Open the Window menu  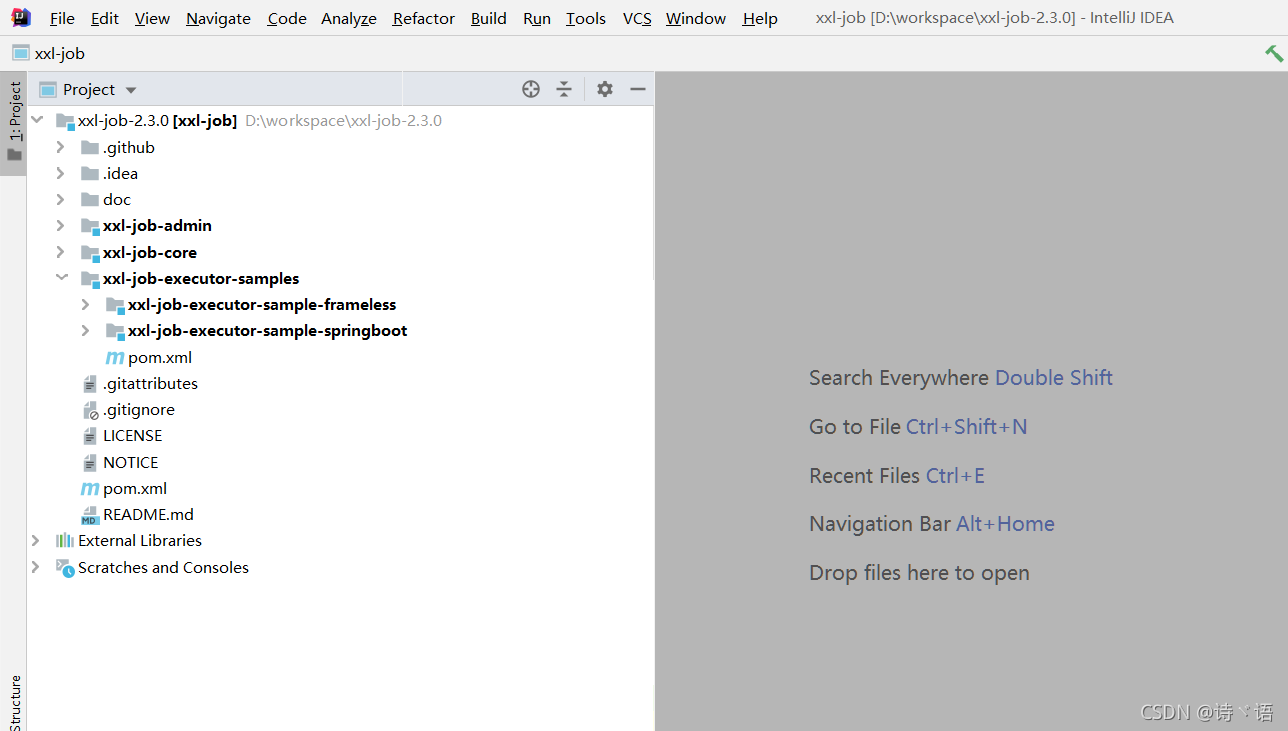[696, 18]
